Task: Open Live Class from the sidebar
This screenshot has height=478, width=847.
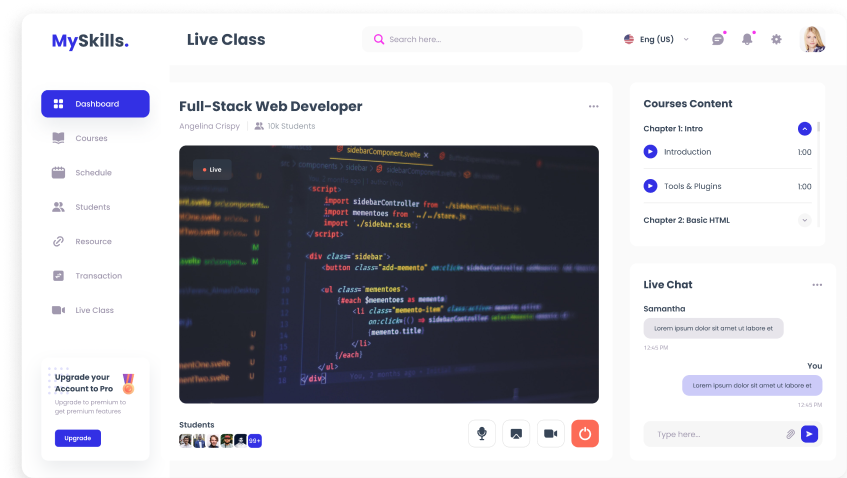Action: 95,310
